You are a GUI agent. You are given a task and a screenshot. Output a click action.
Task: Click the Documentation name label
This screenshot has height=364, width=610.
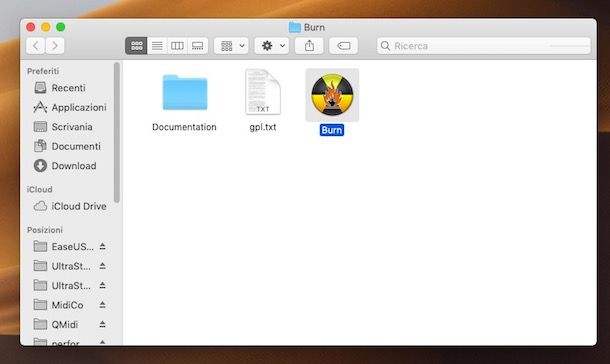click(184, 127)
